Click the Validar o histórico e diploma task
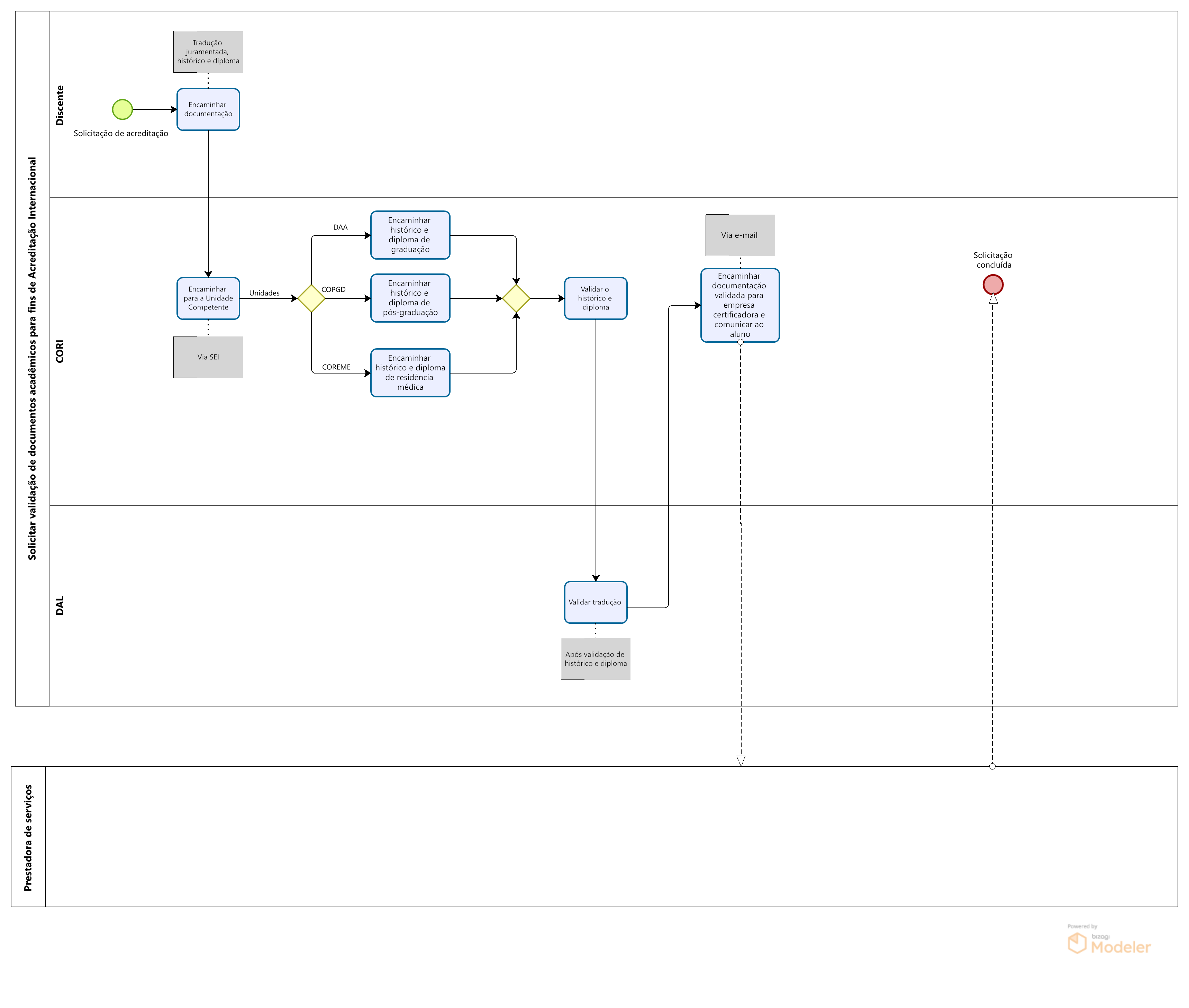This screenshot has width=1189, height=1008. [x=595, y=298]
